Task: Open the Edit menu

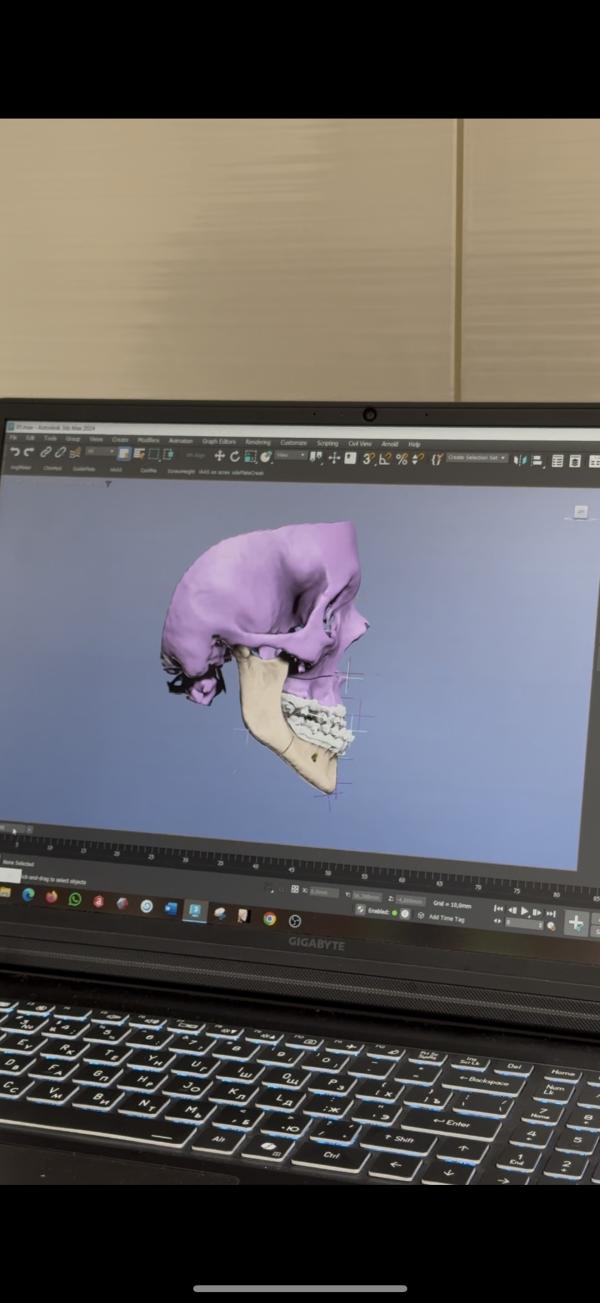Action: point(30,437)
